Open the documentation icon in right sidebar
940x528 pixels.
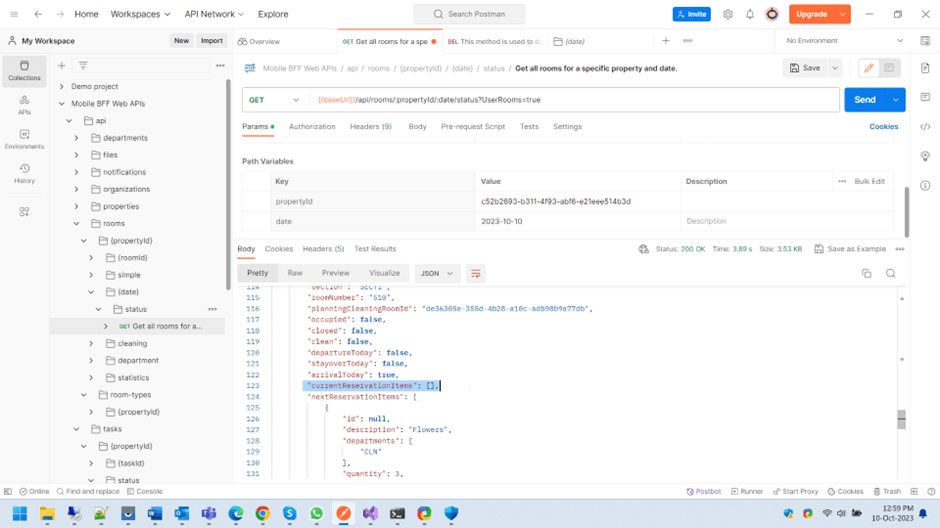click(x=925, y=68)
